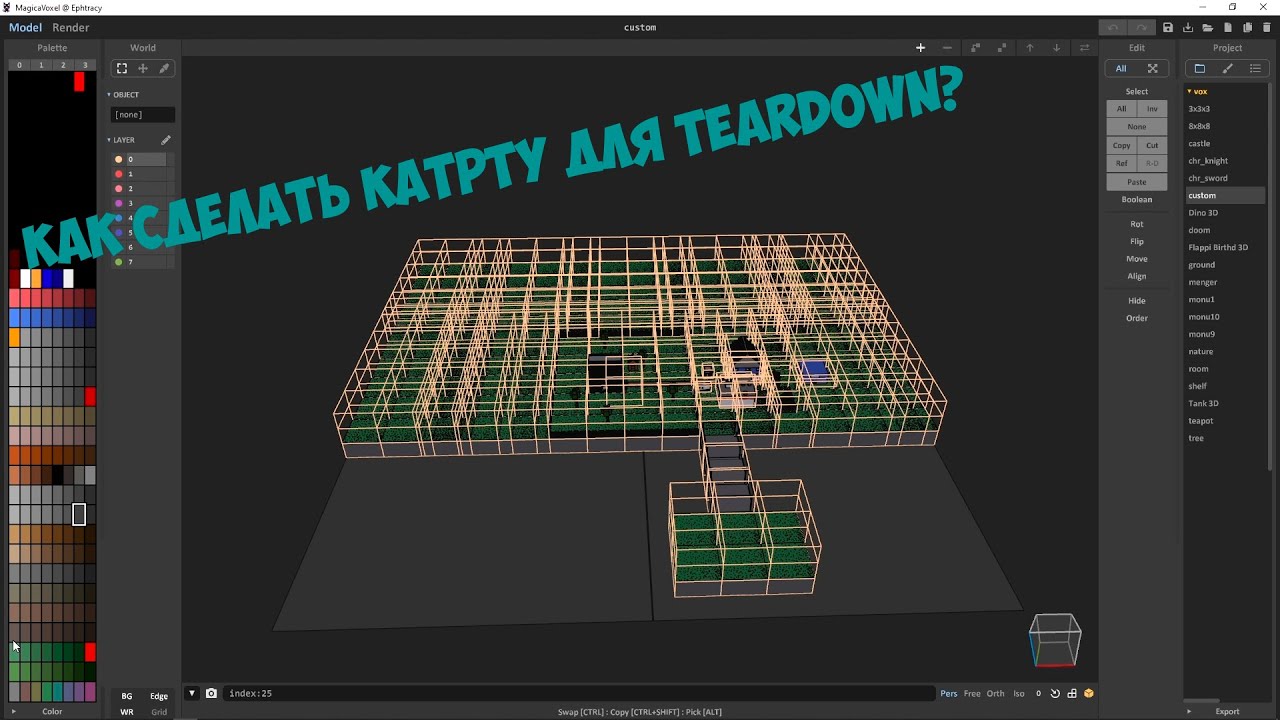1280x720 pixels.
Task: Toggle visibility dot of layer 7
Action: coord(118,262)
